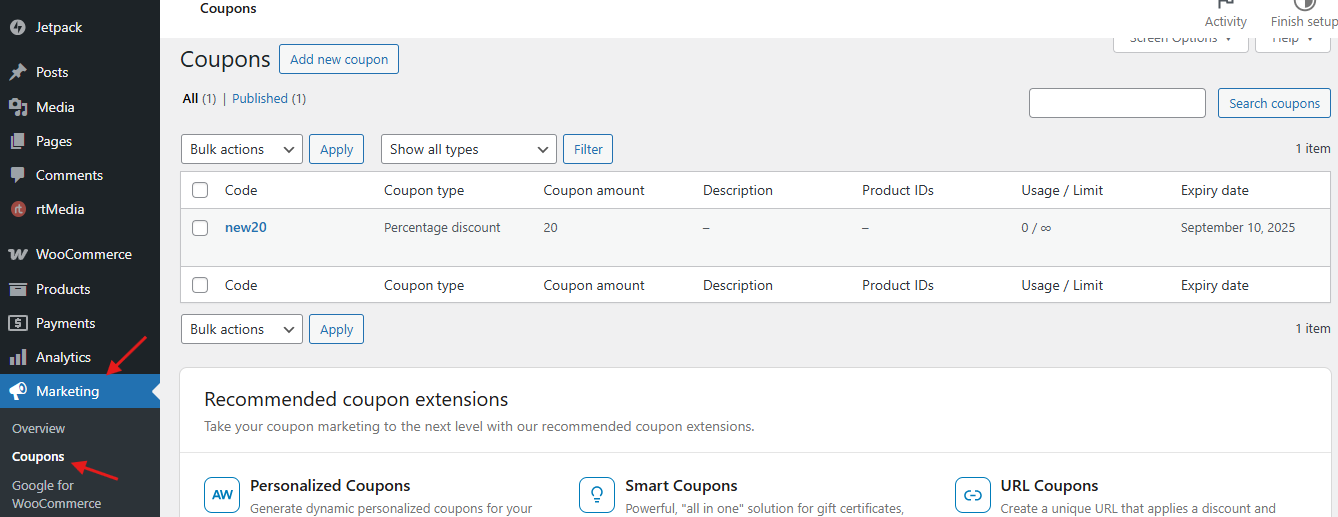Viewport: 1338px width, 517px height.
Task: Click the Smart Coupons title
Action: coord(681,486)
